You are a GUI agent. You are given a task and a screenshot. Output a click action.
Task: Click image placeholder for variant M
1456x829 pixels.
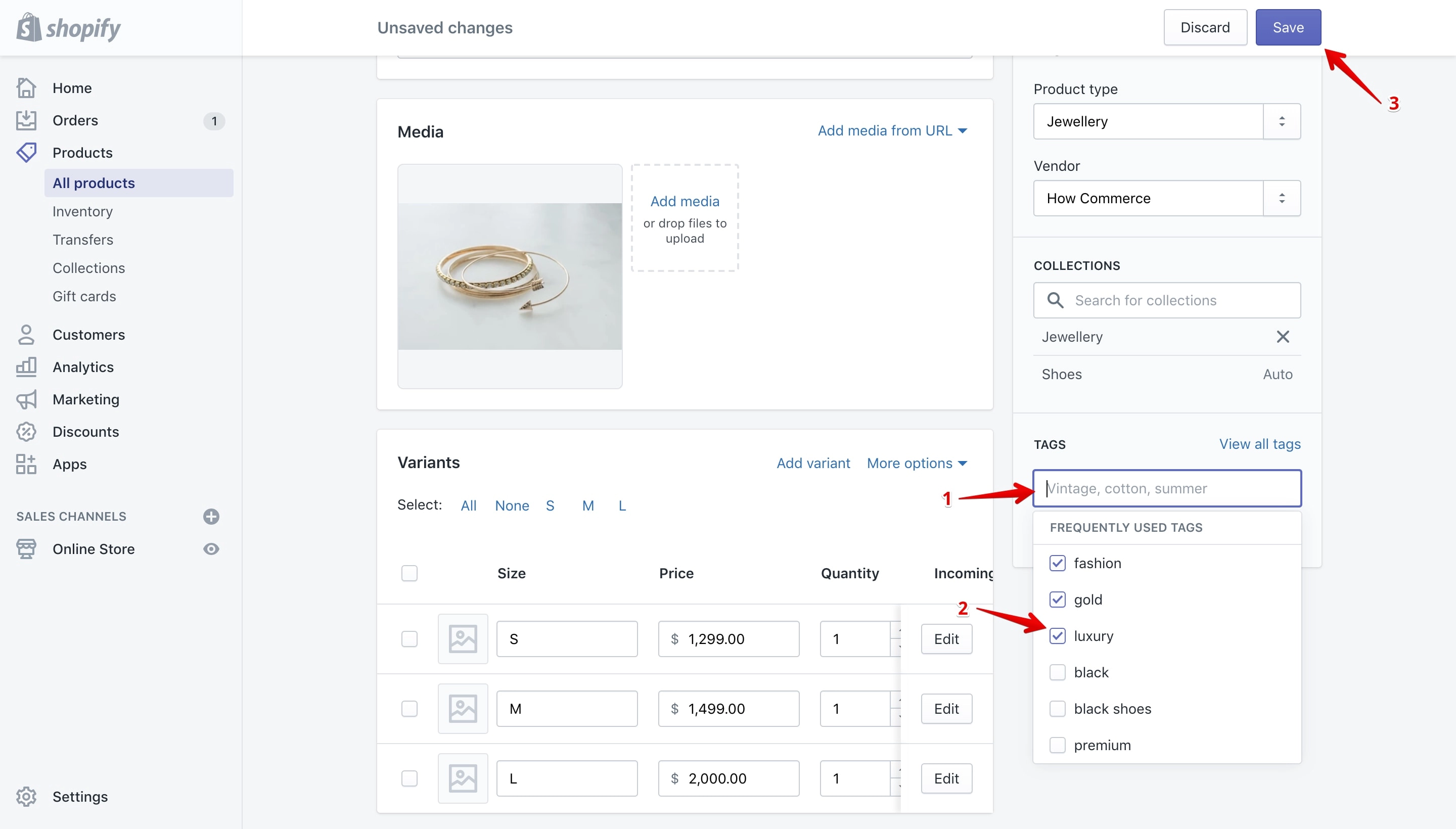(x=463, y=709)
